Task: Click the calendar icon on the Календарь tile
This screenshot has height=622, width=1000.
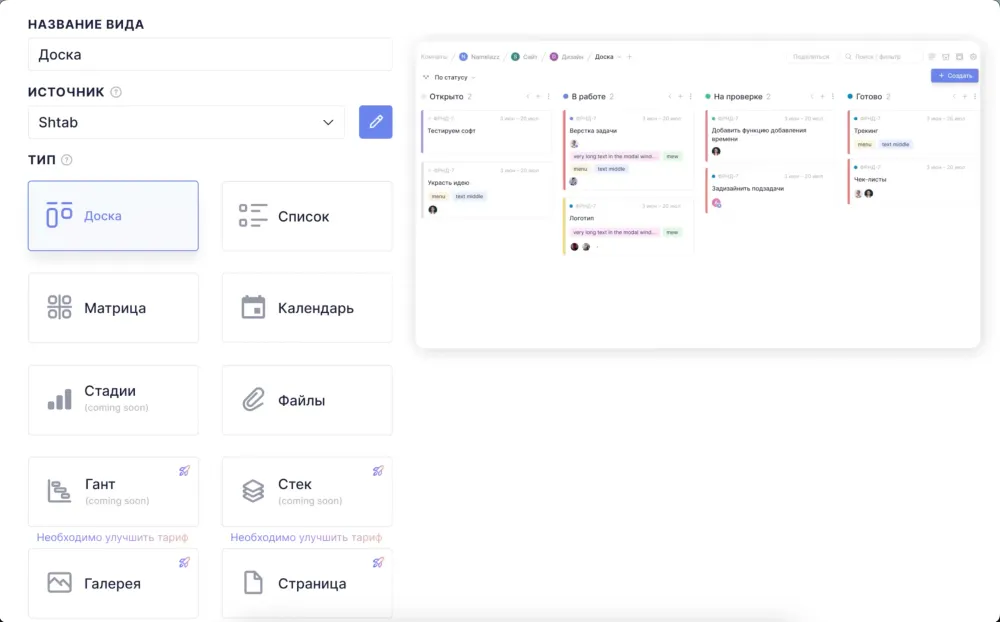Action: [253, 307]
